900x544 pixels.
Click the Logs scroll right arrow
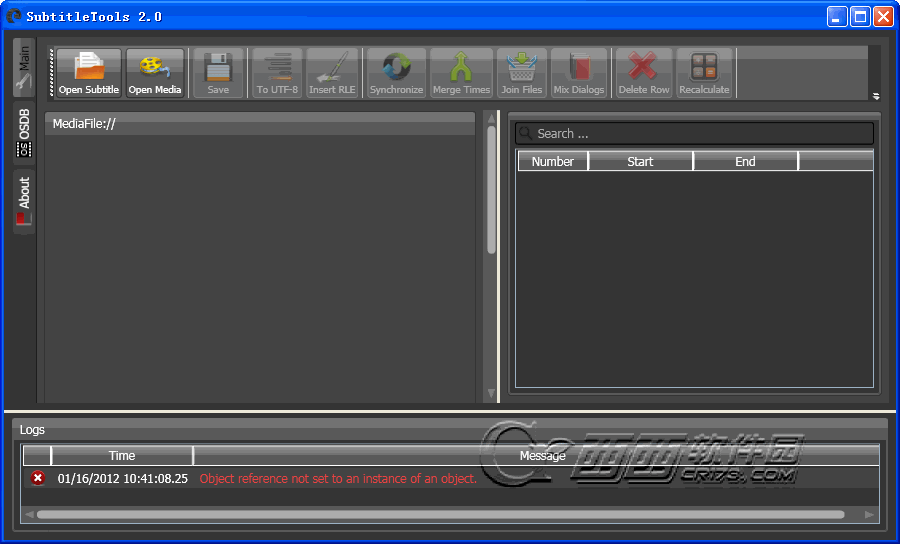pyautogui.click(x=870, y=515)
